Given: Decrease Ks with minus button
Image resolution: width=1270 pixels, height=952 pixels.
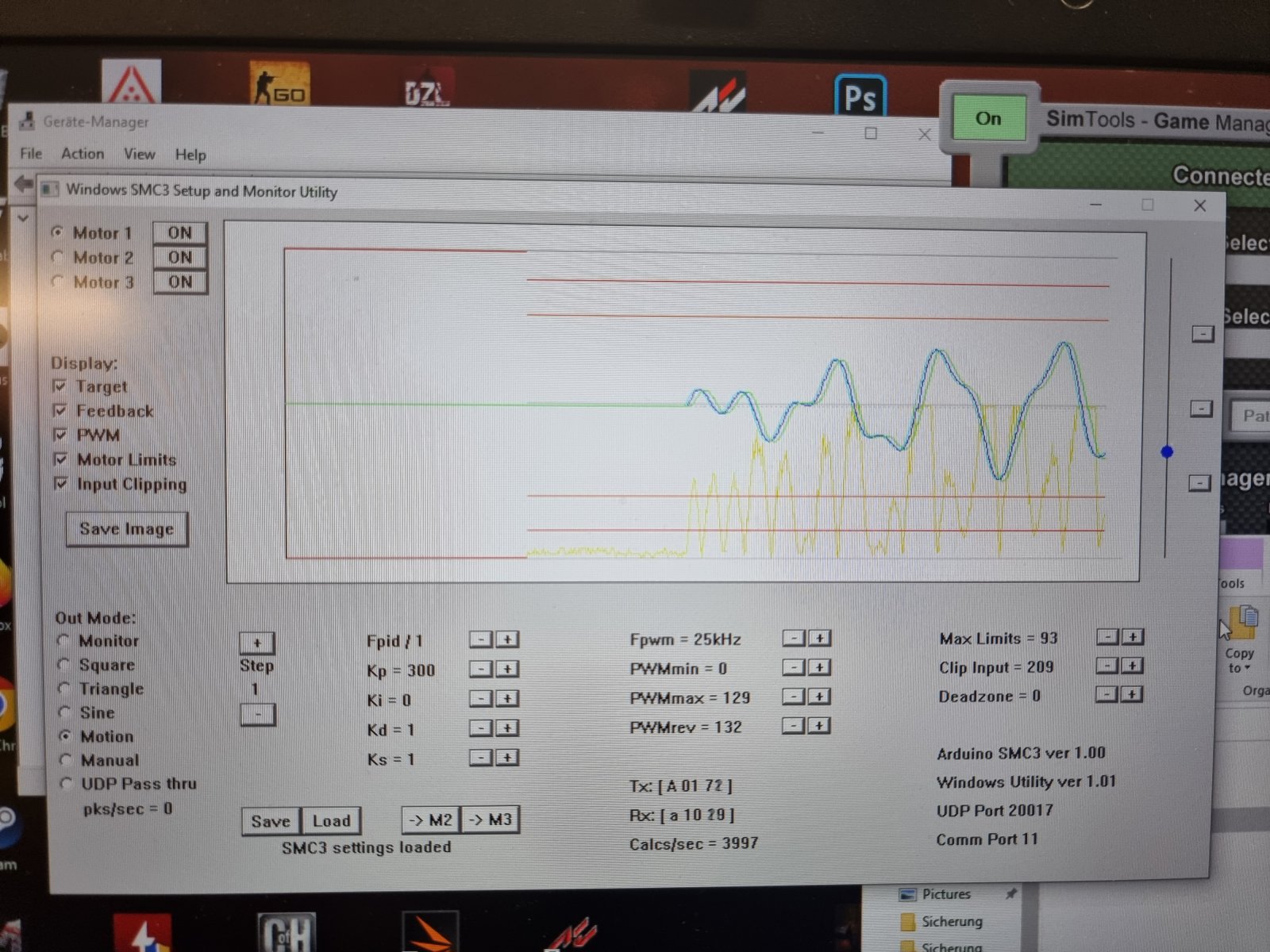Looking at the screenshot, I should 481,758.
